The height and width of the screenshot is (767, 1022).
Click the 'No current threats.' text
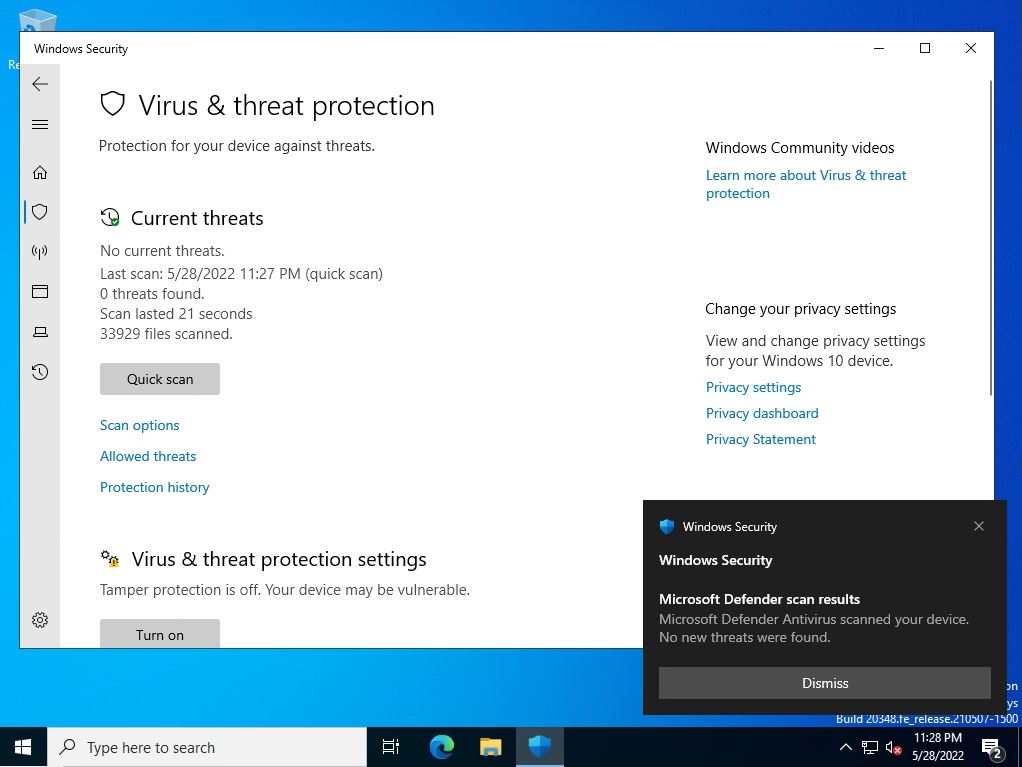[162, 251]
